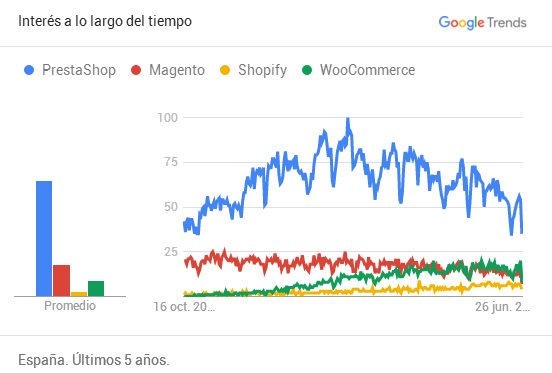The width and height of the screenshot is (552, 373).
Task: Click the blue PrestaShop legend dot
Action: click(x=29, y=70)
